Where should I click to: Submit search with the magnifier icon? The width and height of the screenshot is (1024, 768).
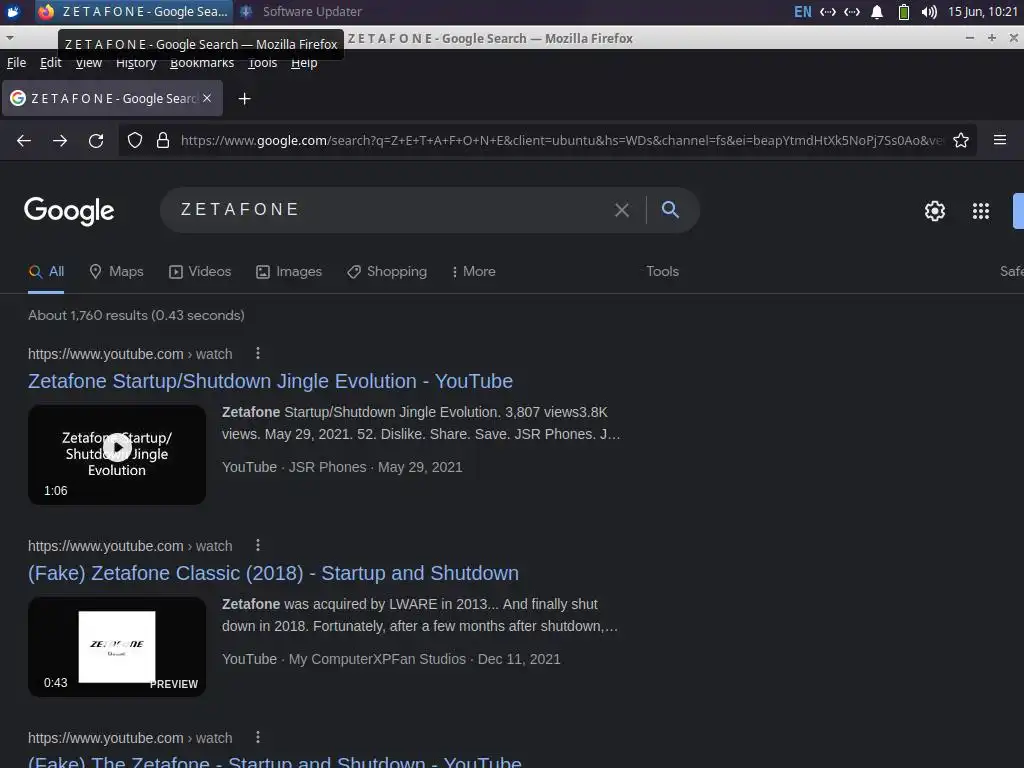[670, 210]
